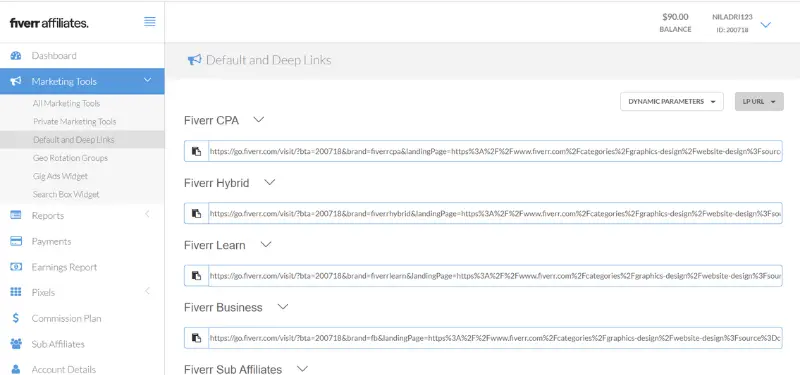Click the Fiverr Sub Affiliates heading
This screenshot has height=375, width=800.
click(x=233, y=369)
